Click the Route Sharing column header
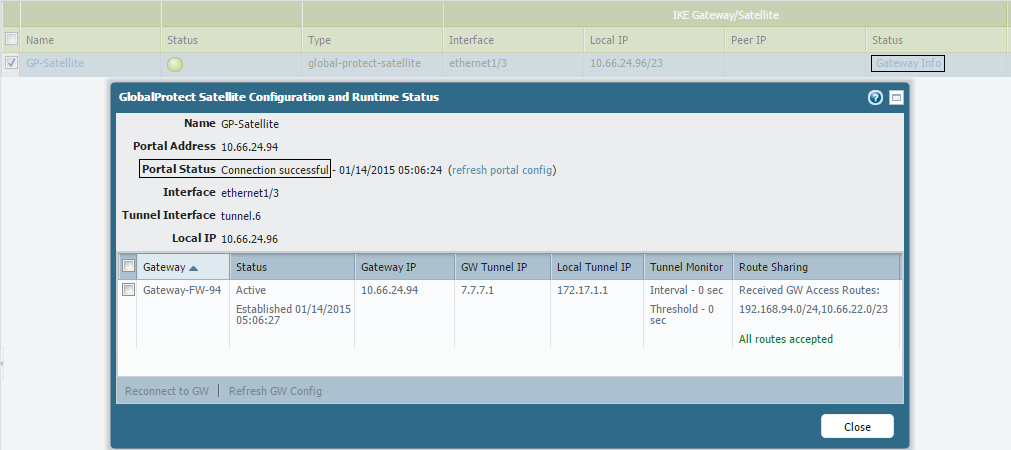This screenshot has width=1011, height=450. click(816, 267)
